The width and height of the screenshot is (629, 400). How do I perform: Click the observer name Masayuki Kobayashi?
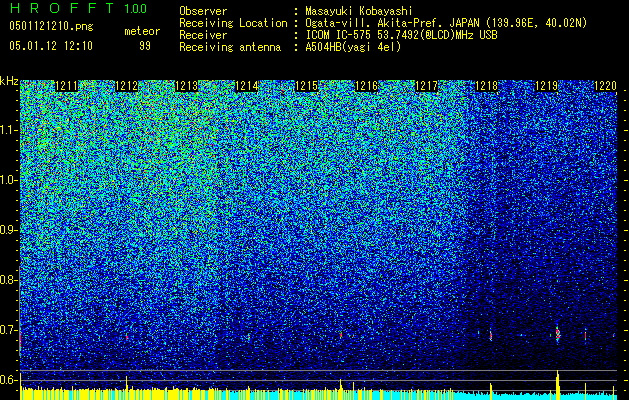(x=359, y=11)
